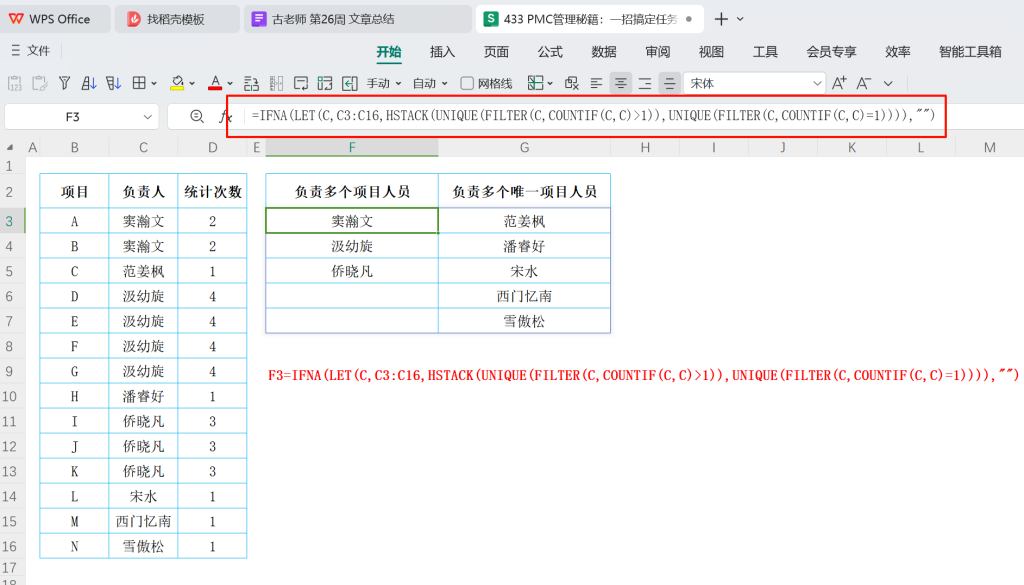Click the format painter clipboard icon

(x=40, y=84)
